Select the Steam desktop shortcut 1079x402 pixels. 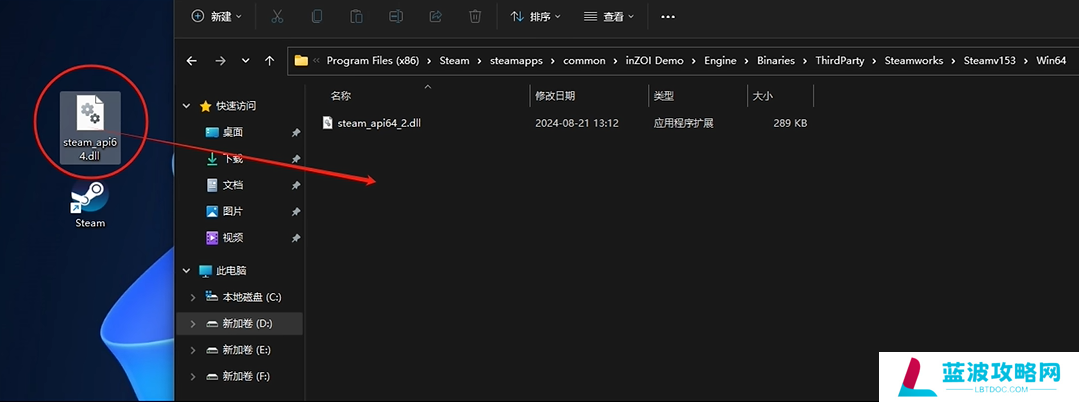click(x=90, y=204)
